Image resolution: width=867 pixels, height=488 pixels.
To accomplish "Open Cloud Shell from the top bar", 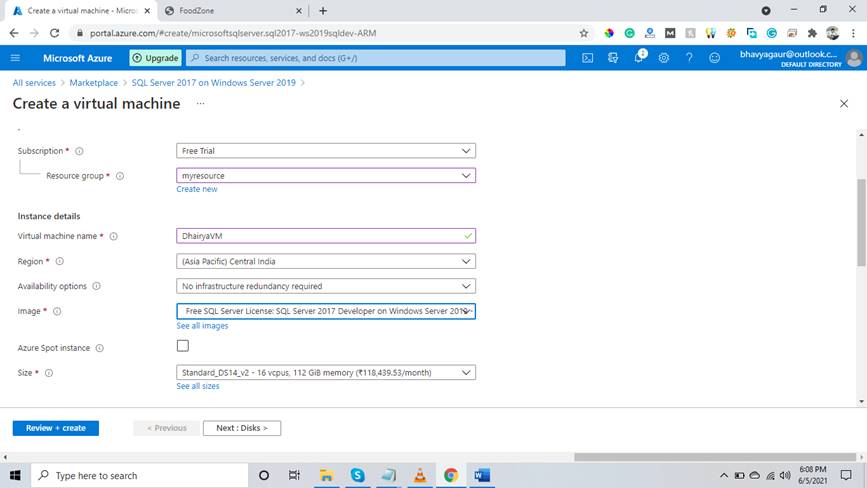I will [x=587, y=58].
